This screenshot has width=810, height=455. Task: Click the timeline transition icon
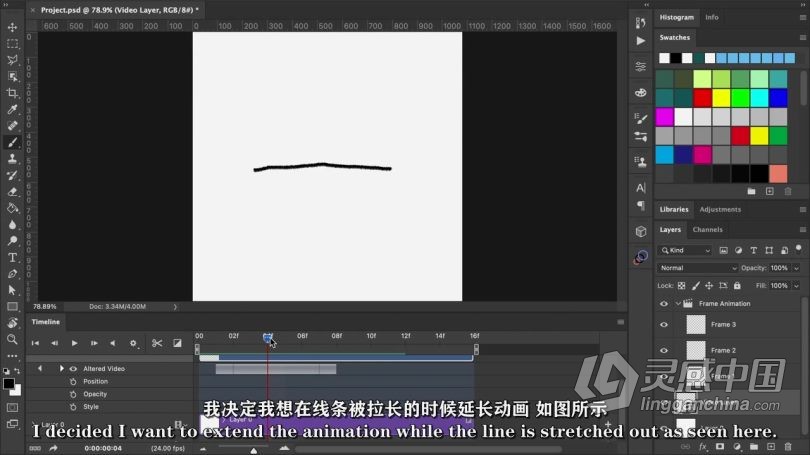pyautogui.click(x=177, y=343)
